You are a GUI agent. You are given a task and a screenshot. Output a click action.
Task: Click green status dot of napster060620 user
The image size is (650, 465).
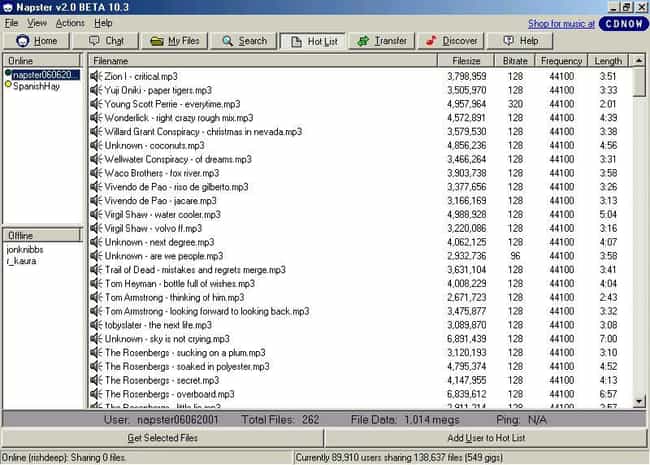[x=8, y=73]
